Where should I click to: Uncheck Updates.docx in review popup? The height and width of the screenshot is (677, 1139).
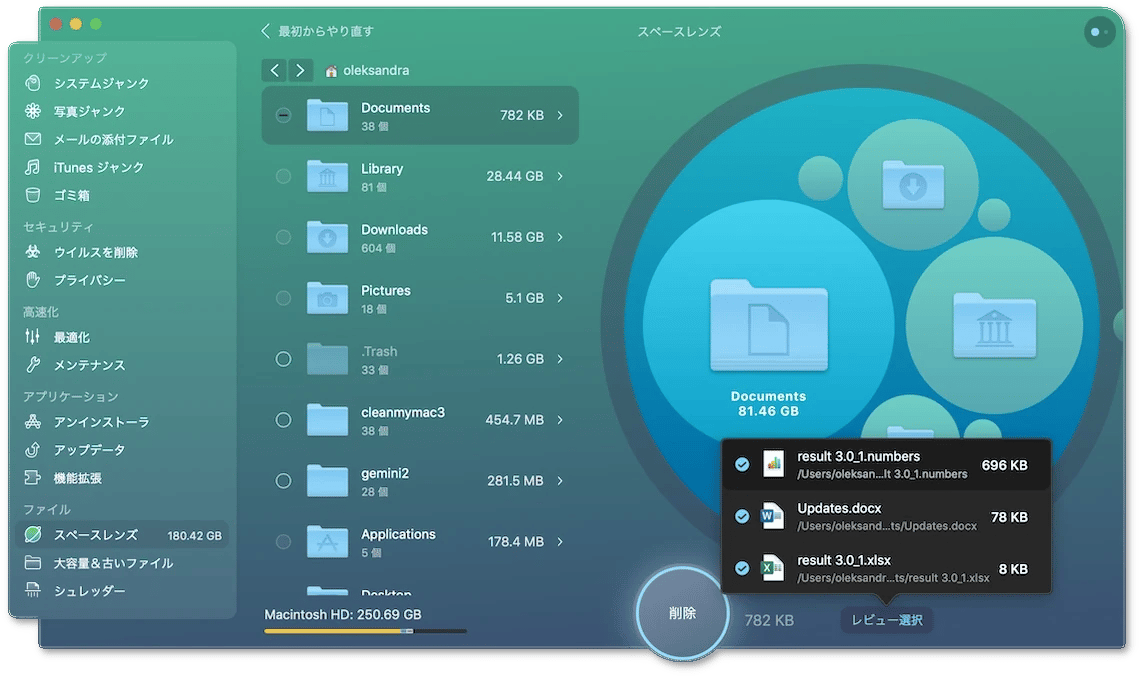[x=742, y=516]
